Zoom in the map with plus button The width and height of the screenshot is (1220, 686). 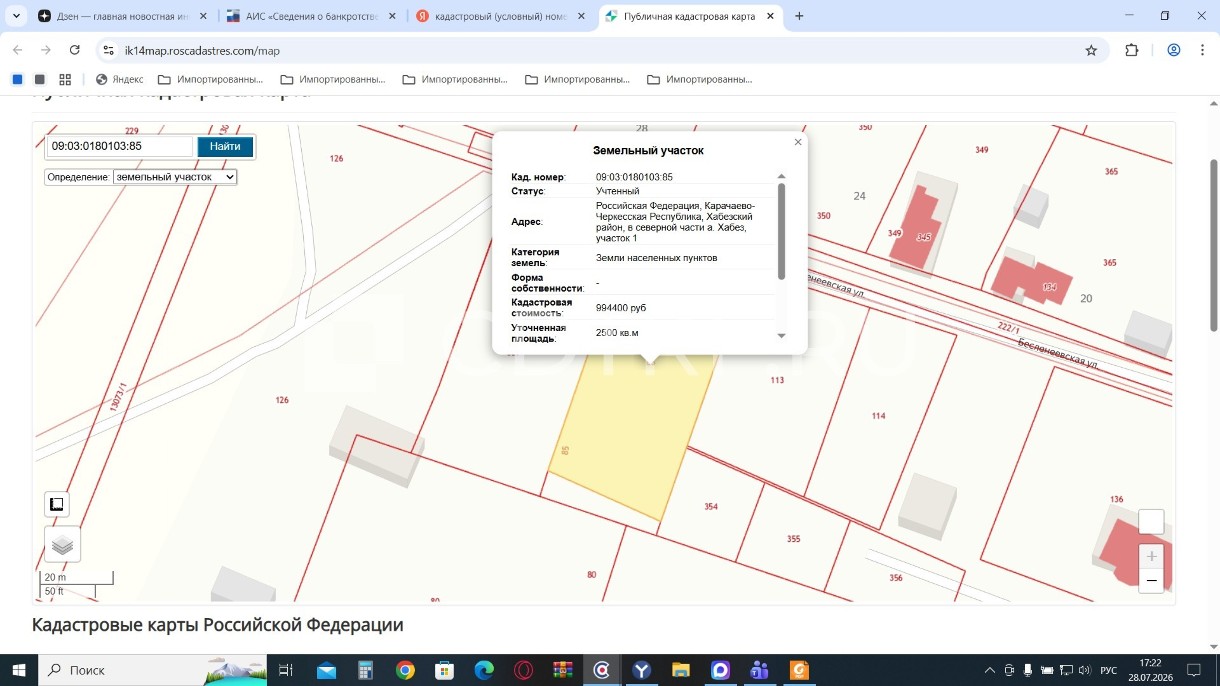point(1151,556)
